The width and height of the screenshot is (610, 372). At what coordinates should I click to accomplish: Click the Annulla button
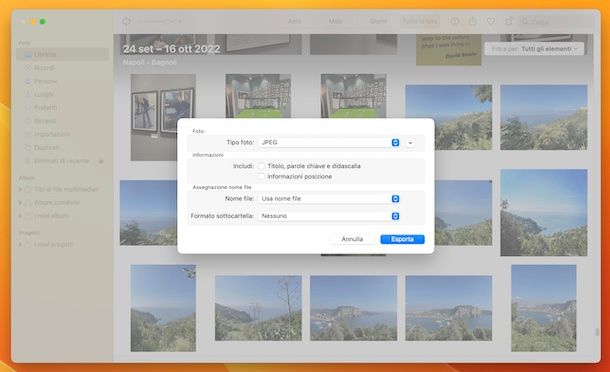[352, 239]
